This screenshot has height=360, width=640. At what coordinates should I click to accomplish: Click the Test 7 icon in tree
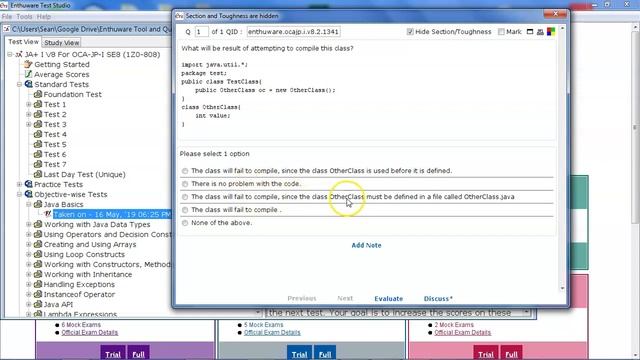coord(38,164)
